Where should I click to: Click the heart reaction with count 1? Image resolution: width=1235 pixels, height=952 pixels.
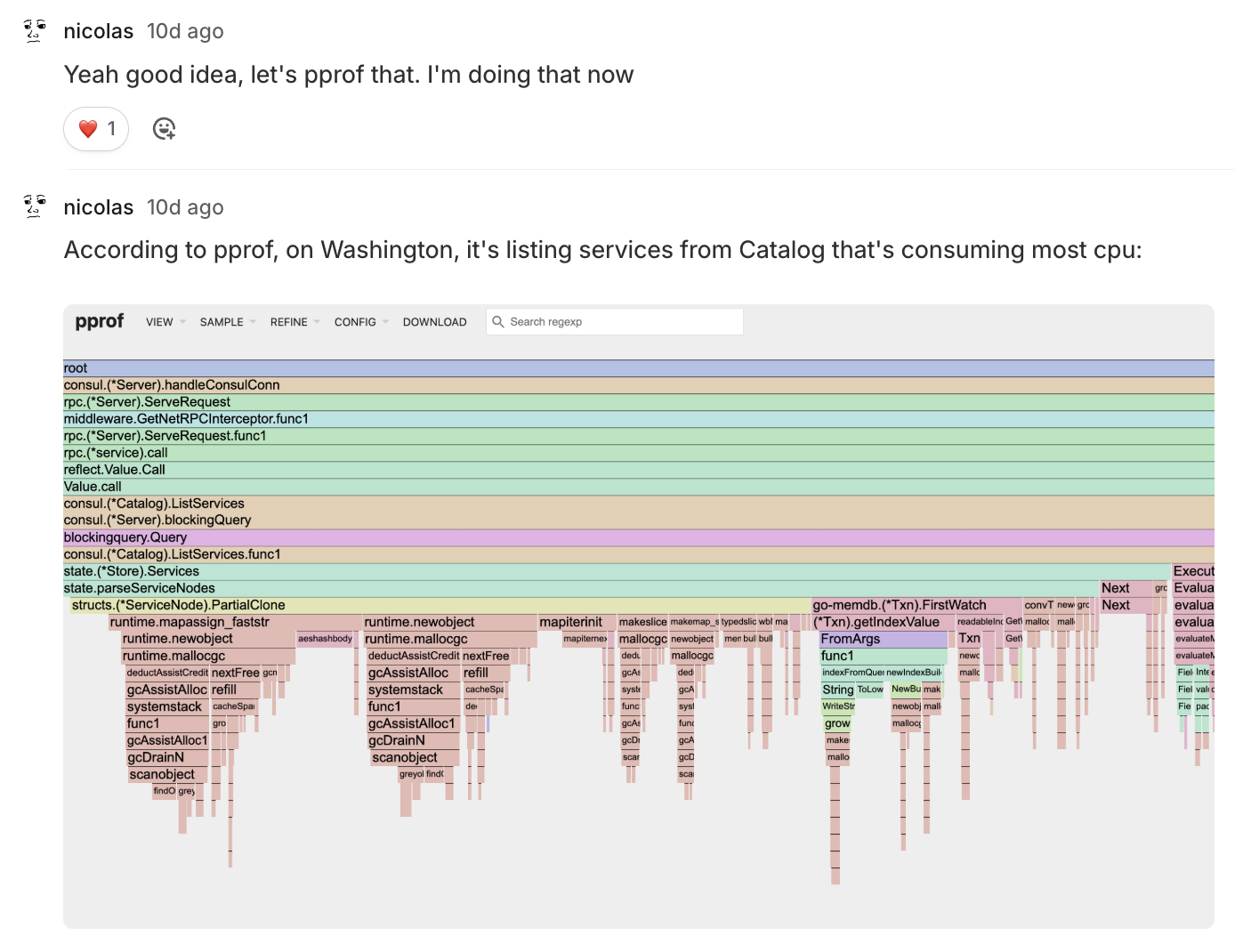(96, 129)
